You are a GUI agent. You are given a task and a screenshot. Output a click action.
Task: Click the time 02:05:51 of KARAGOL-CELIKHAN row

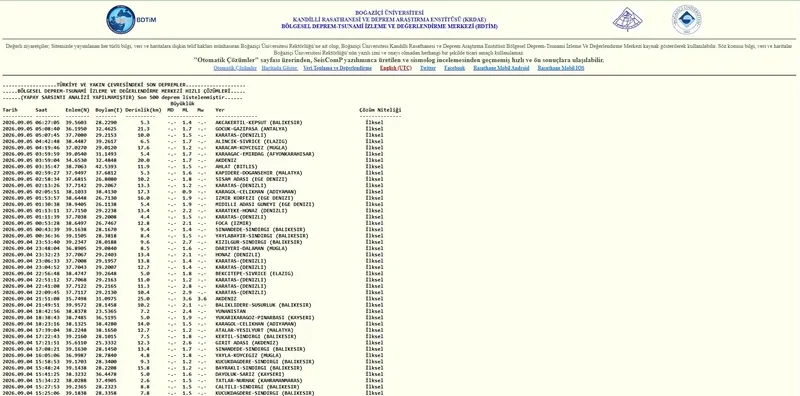[47, 192]
